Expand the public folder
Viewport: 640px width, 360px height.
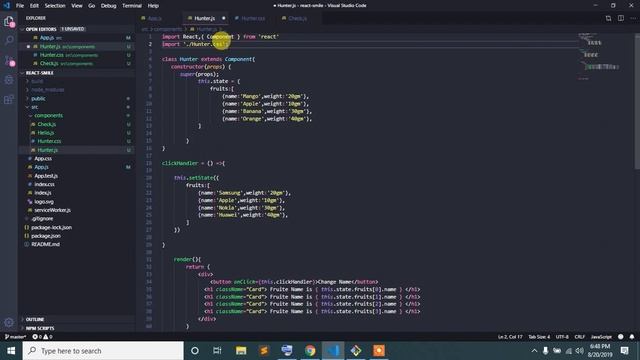coord(38,98)
